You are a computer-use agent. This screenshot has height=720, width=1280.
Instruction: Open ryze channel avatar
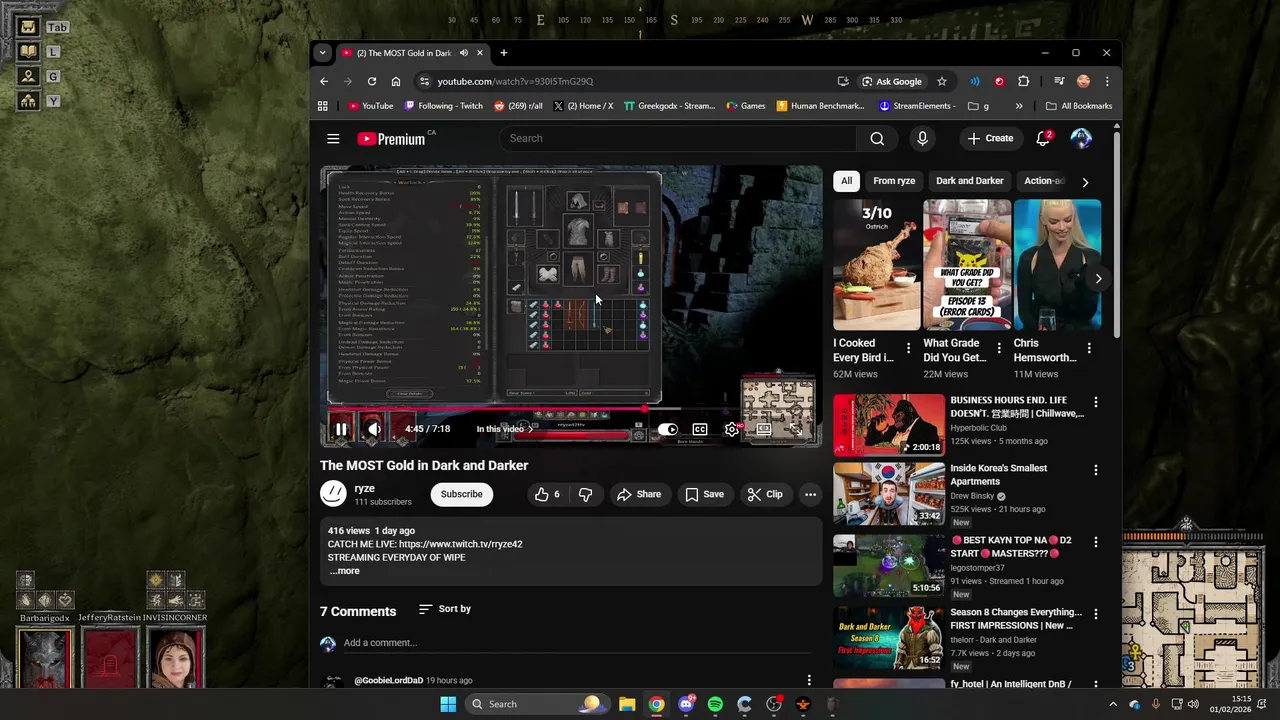coord(333,494)
